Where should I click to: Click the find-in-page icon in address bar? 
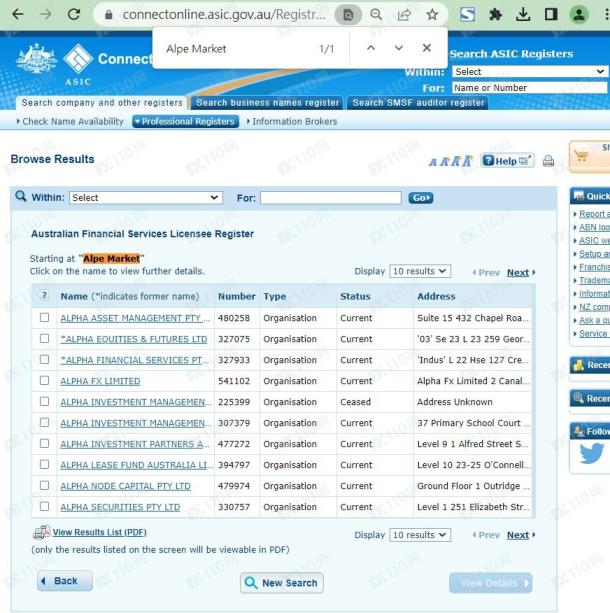coord(348,15)
